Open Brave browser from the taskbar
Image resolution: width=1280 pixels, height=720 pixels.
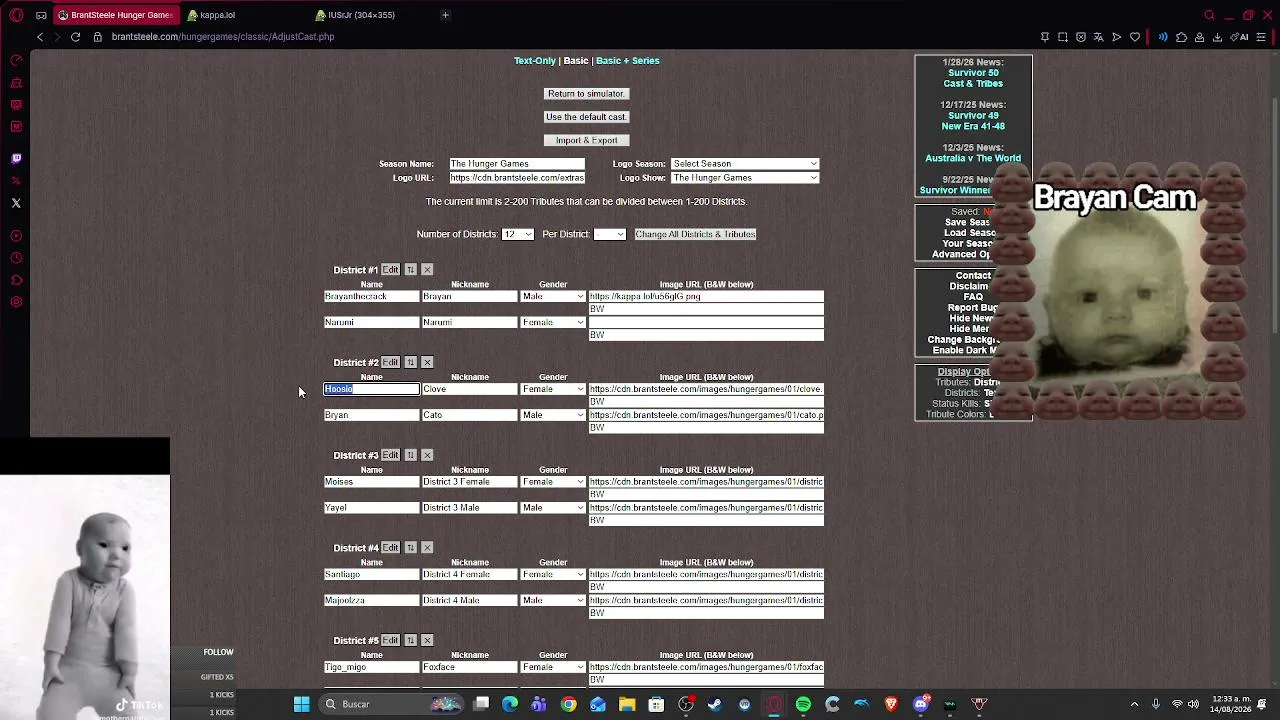(891, 704)
